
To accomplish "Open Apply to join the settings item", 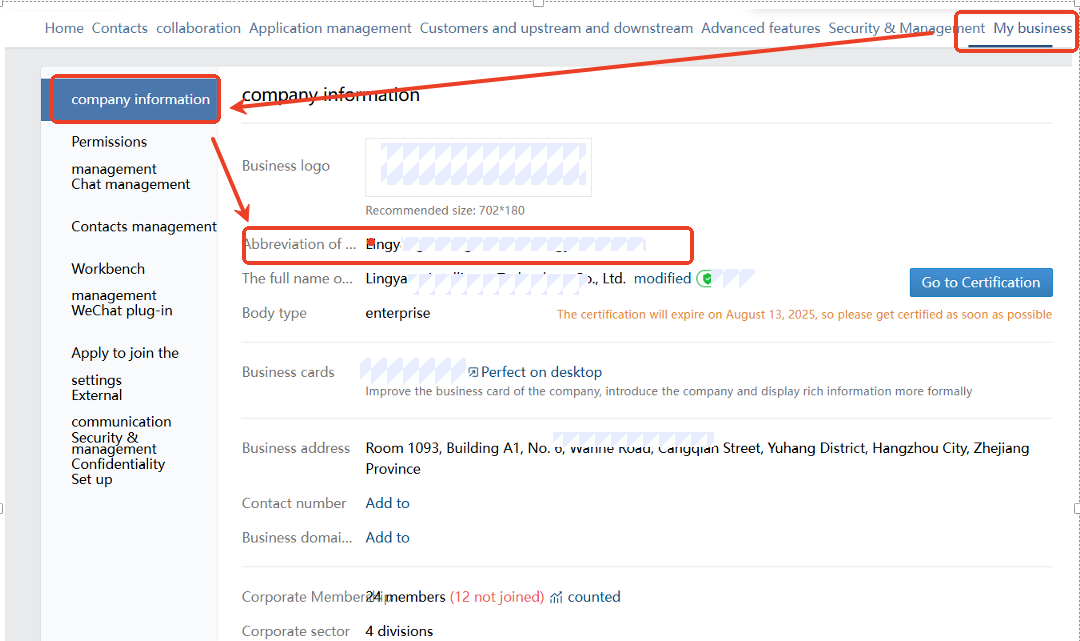I will coord(125,366).
